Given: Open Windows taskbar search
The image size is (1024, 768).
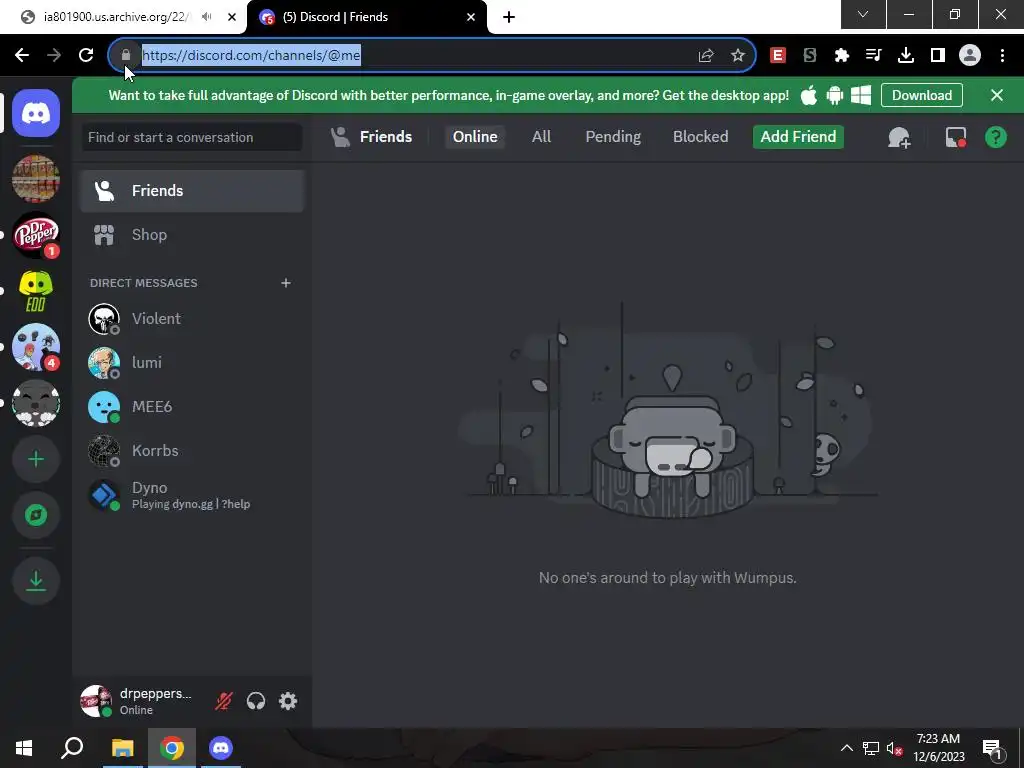Looking at the screenshot, I should (72, 748).
